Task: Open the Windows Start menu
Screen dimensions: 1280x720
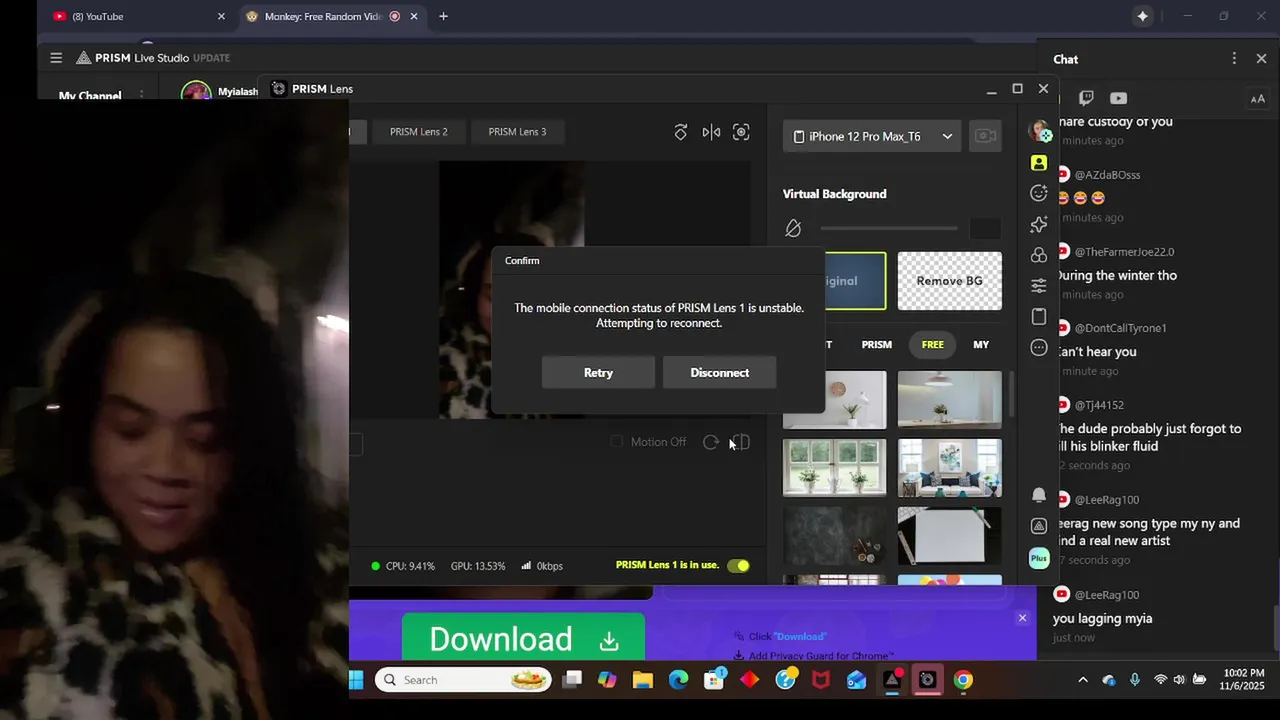Action: coord(356,680)
